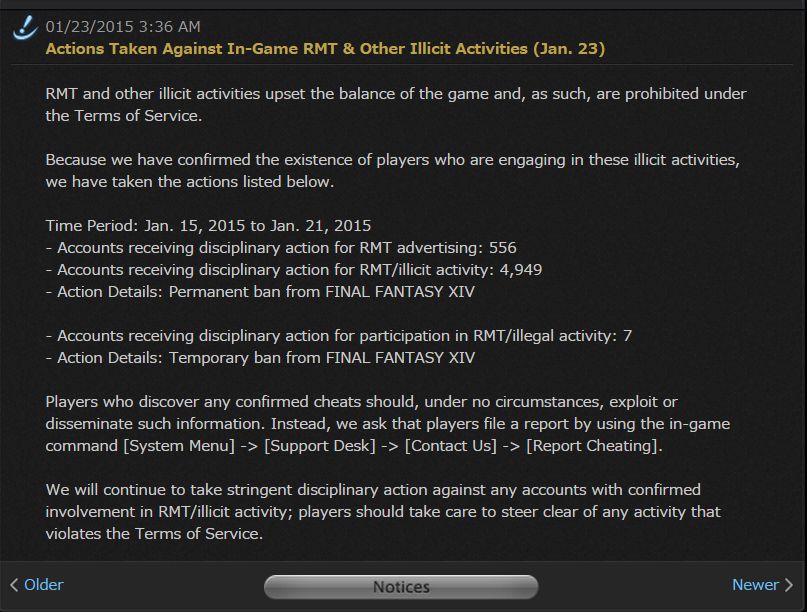Image resolution: width=807 pixels, height=612 pixels.
Task: Click the left chevron arrow beside Older
Action: coord(14,585)
